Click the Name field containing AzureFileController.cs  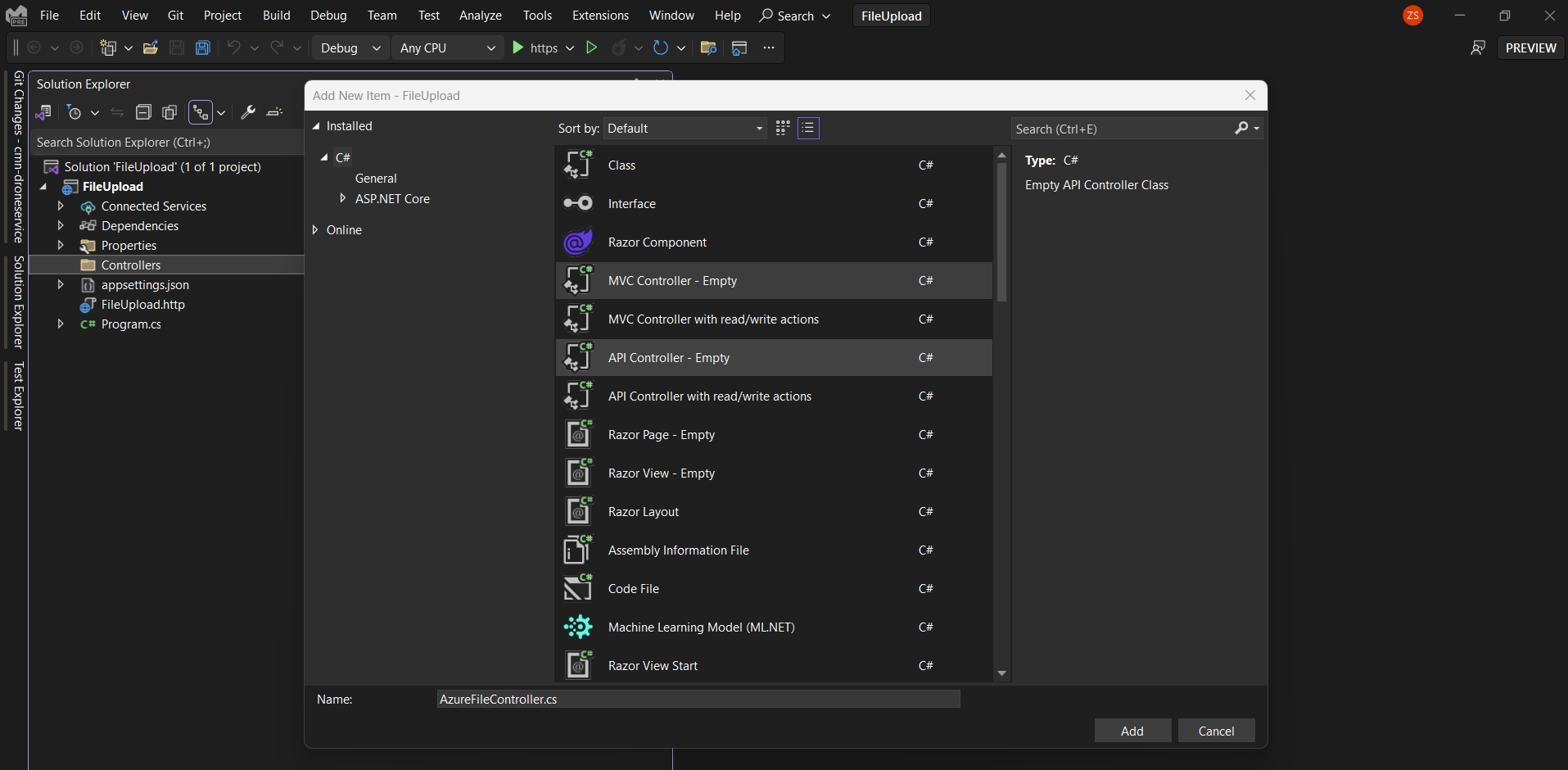click(697, 699)
